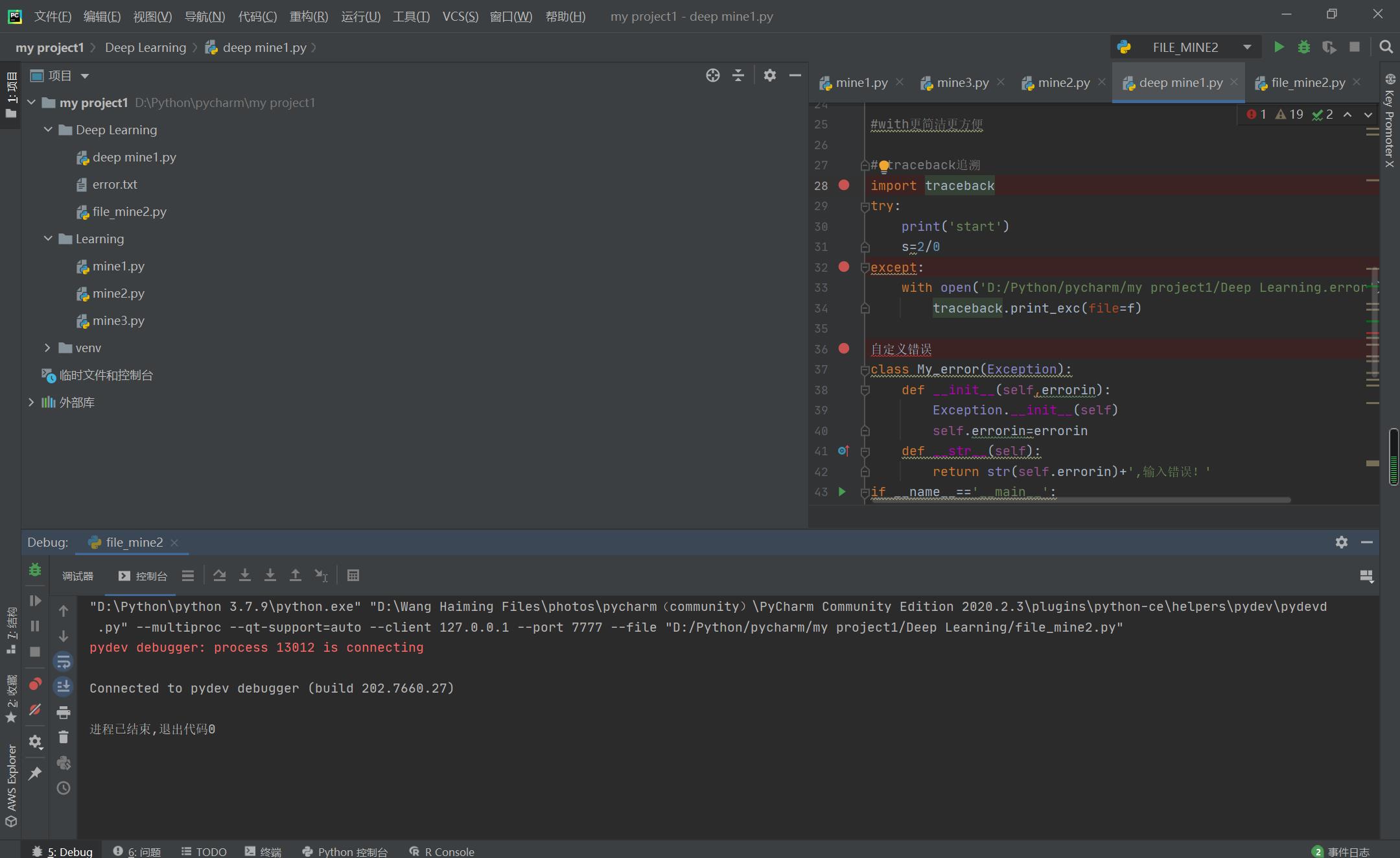The image size is (1400, 858).
Task: Remove breakpoint on line 36
Action: pyautogui.click(x=844, y=348)
